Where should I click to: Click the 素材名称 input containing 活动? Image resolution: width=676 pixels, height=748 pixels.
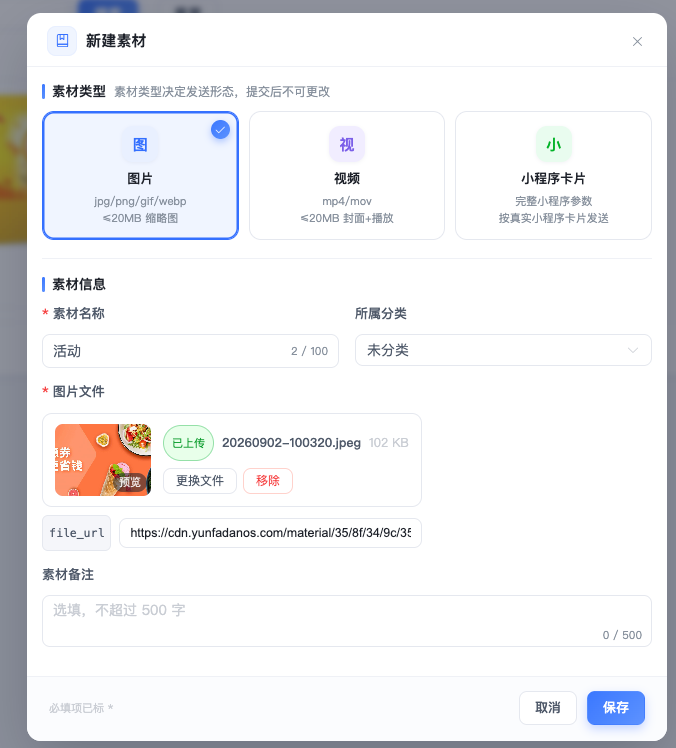click(190, 351)
